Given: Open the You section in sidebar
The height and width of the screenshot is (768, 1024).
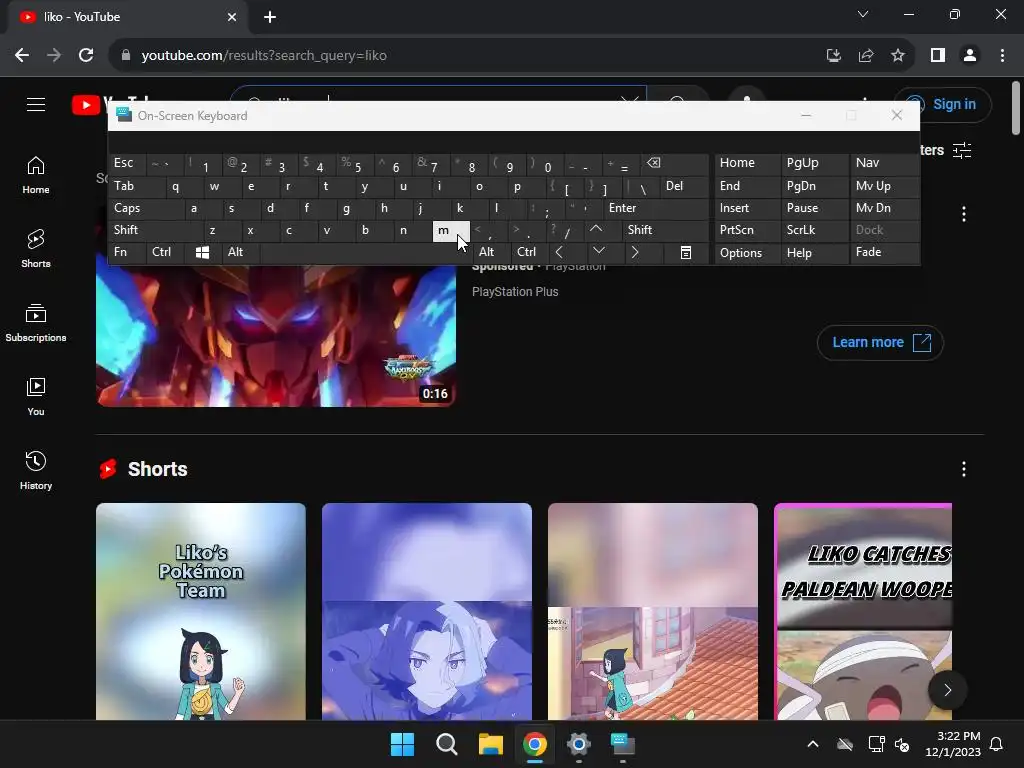Looking at the screenshot, I should click(x=36, y=396).
